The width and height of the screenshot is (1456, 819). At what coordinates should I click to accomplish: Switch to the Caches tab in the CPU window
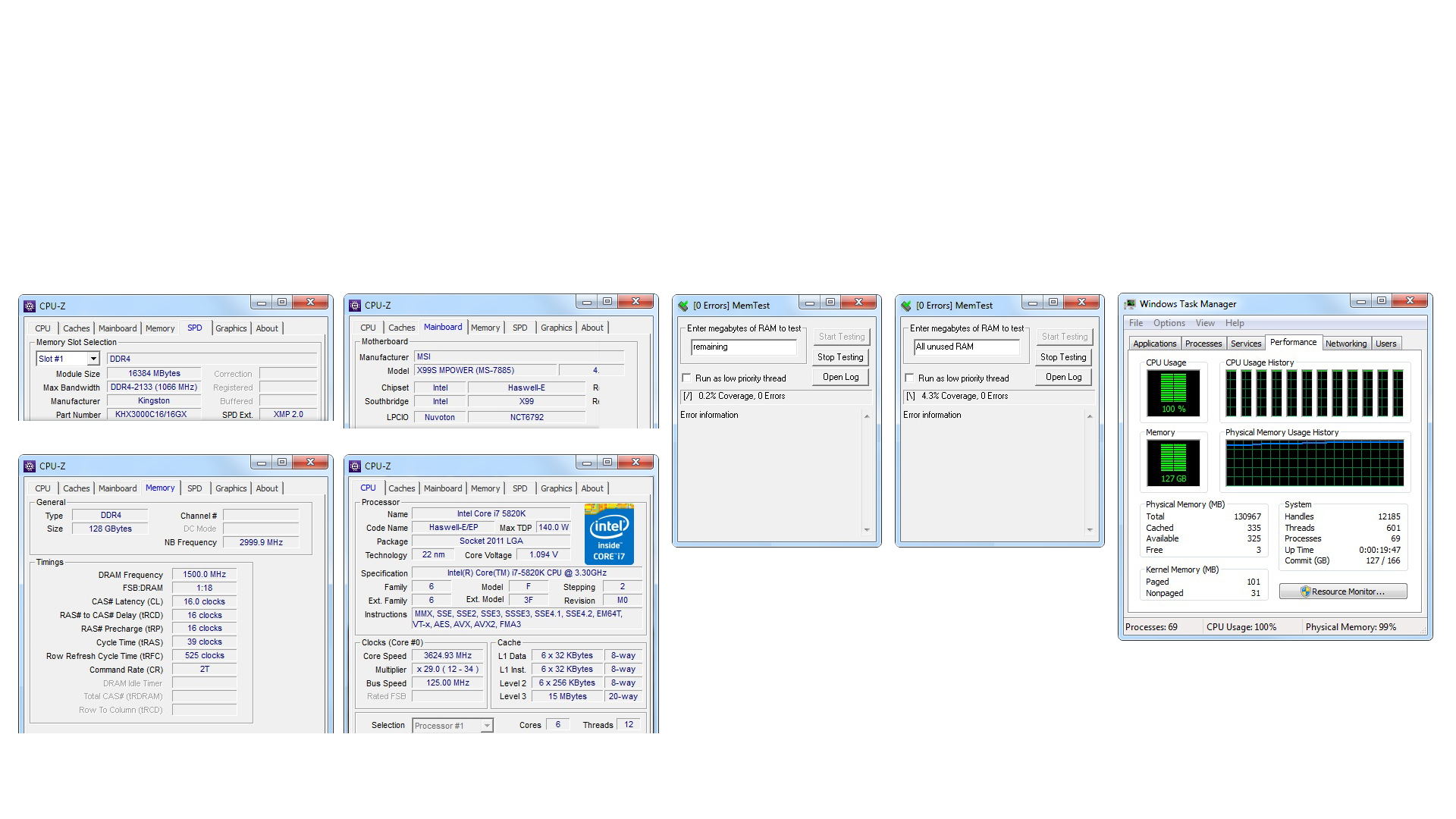click(x=401, y=488)
